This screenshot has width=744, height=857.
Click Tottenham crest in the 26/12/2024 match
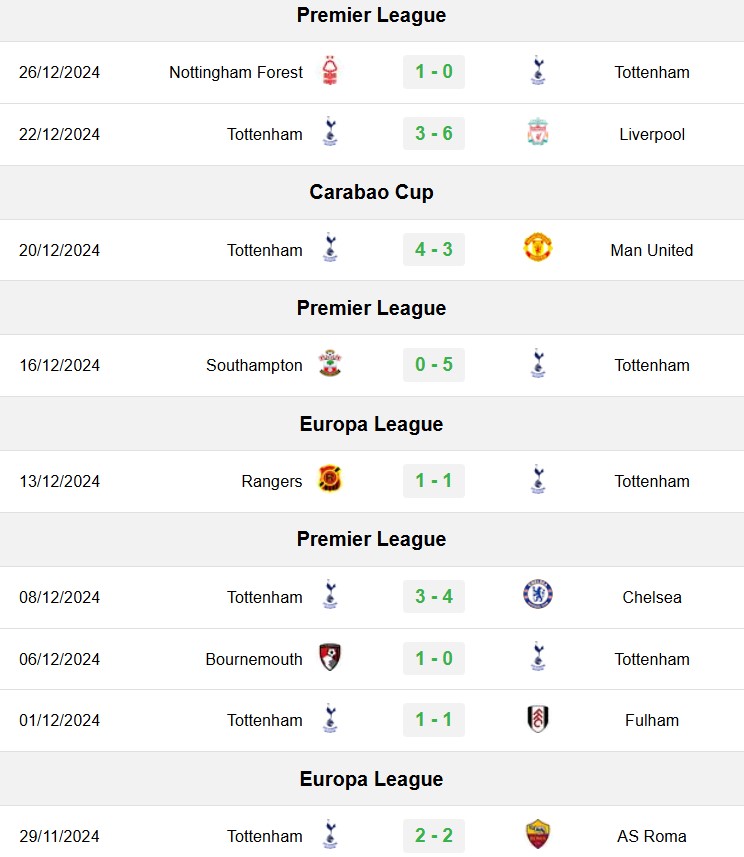(x=538, y=71)
